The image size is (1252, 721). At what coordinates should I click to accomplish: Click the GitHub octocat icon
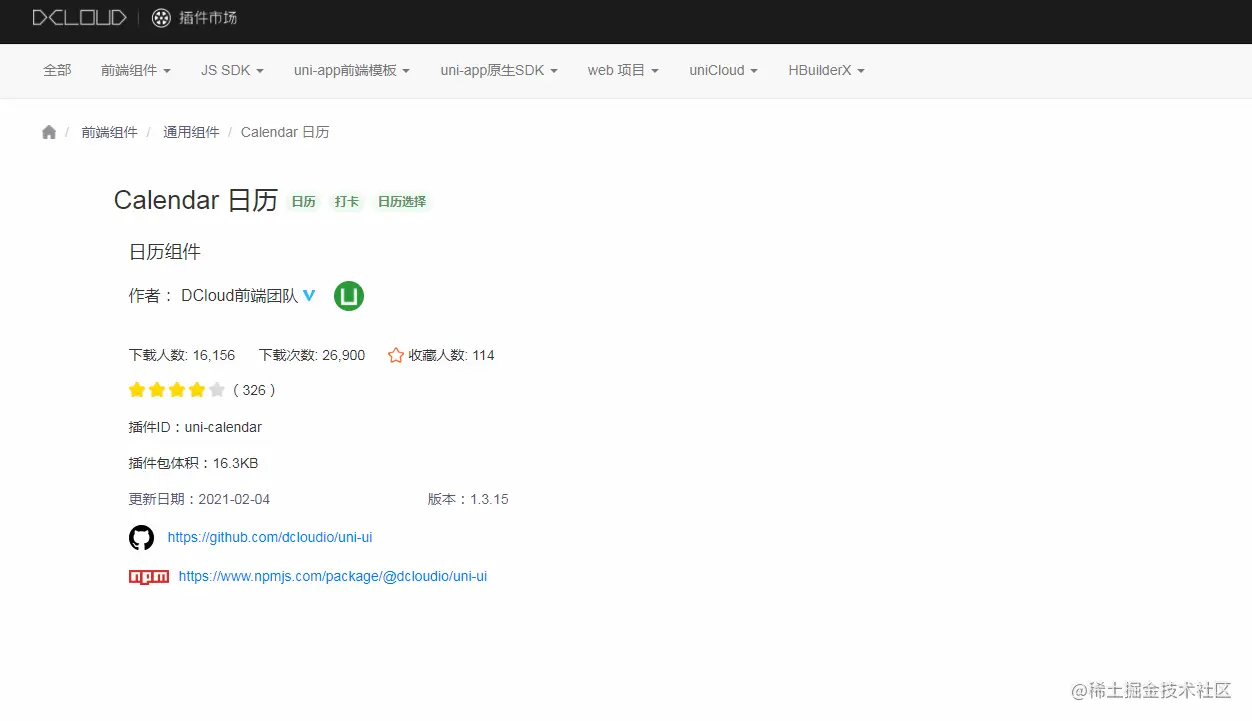pyautogui.click(x=142, y=538)
